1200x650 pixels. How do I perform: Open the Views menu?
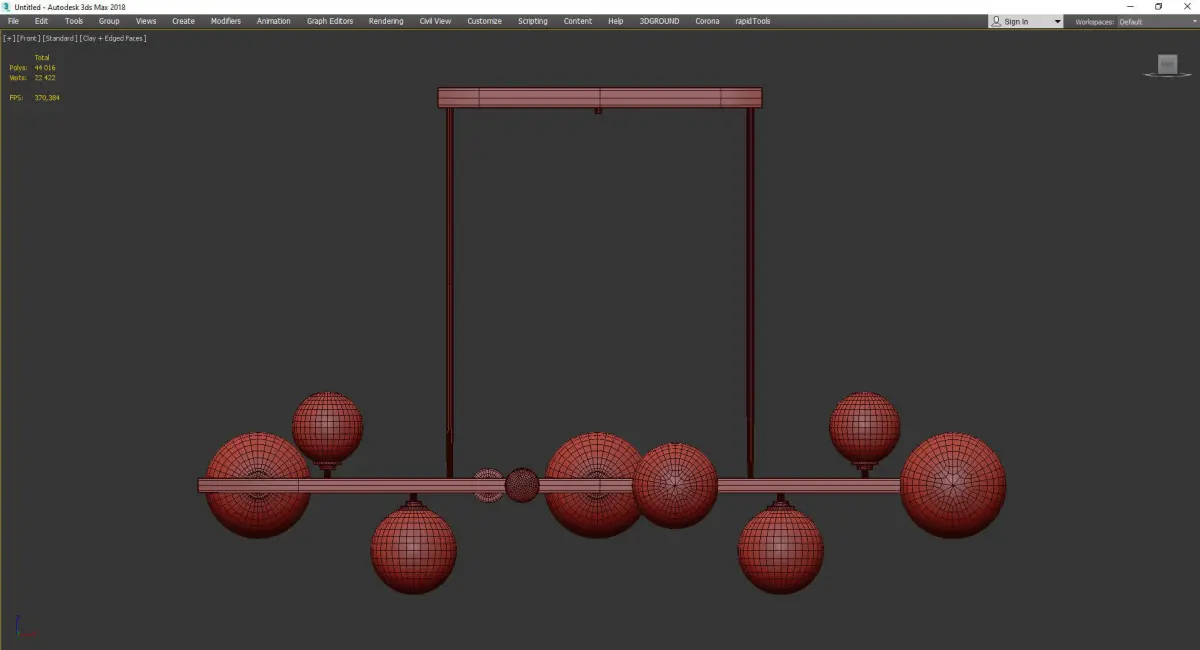pyautogui.click(x=146, y=21)
